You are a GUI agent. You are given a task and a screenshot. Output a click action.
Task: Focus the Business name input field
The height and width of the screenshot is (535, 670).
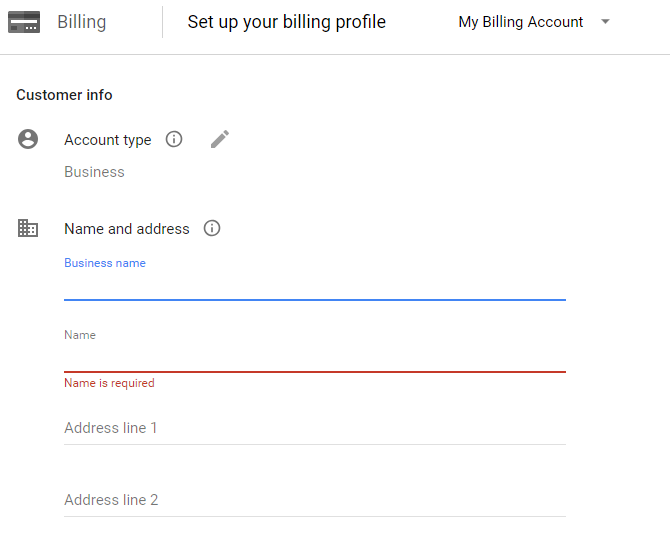point(314,285)
